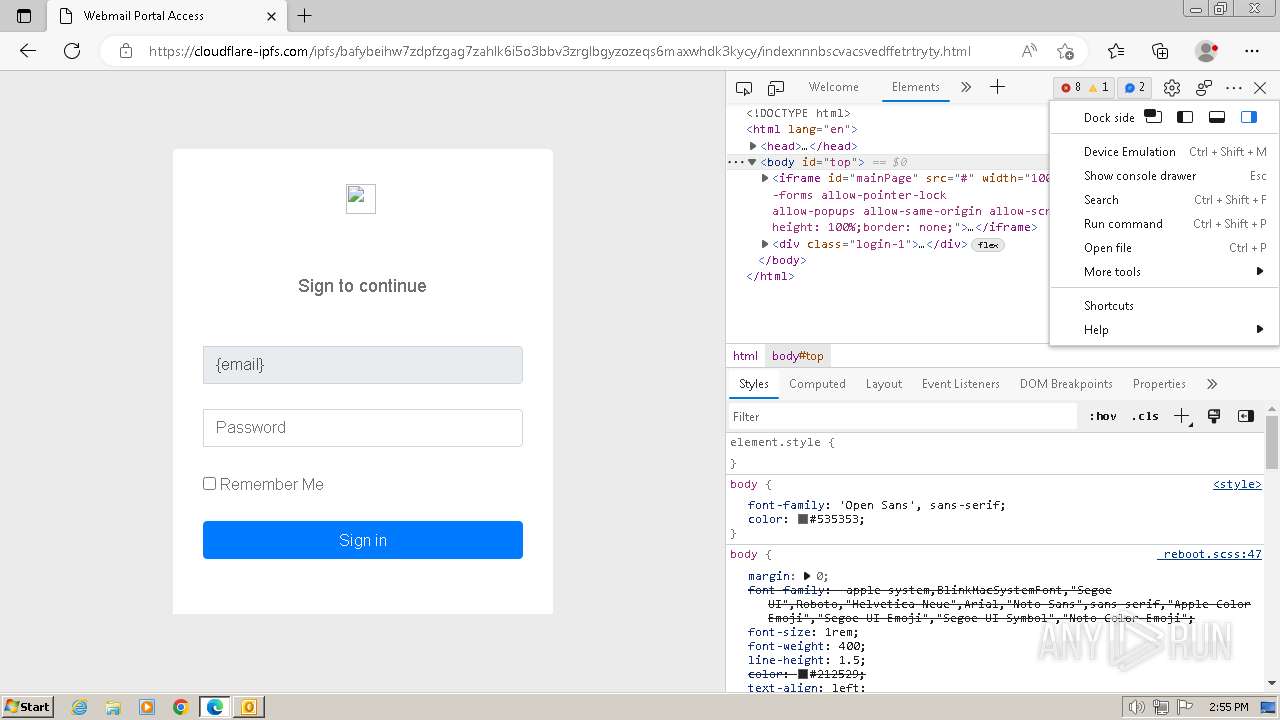Show more sidebar tabs chevron
Image resolution: width=1280 pixels, height=720 pixels.
click(1212, 384)
